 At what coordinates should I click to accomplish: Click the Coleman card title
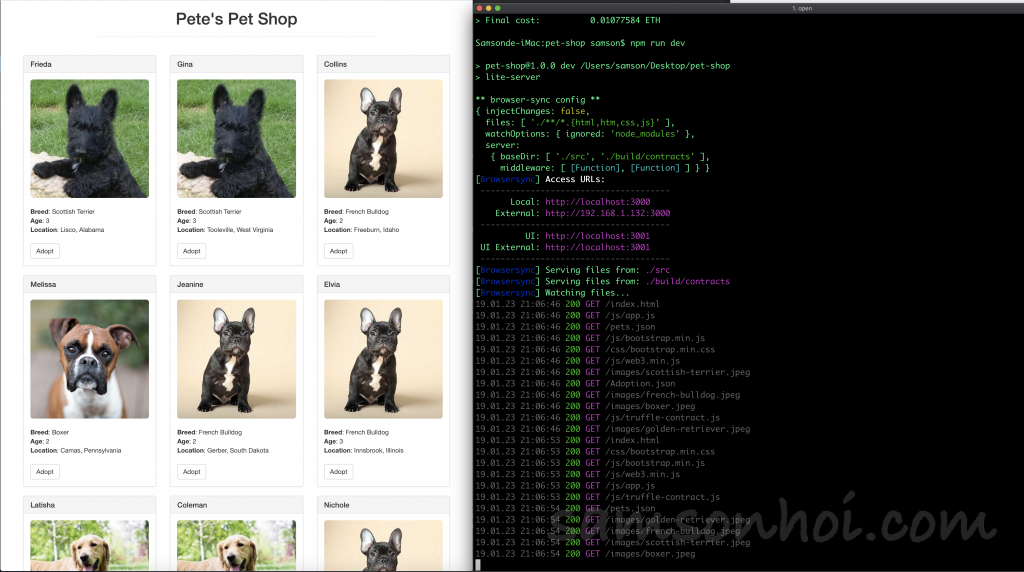(x=192, y=505)
